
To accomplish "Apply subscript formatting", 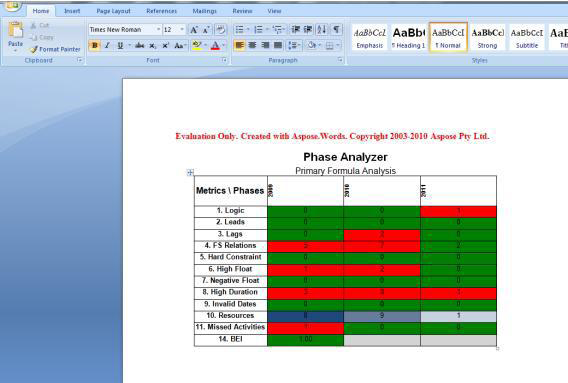I will 153,46.
